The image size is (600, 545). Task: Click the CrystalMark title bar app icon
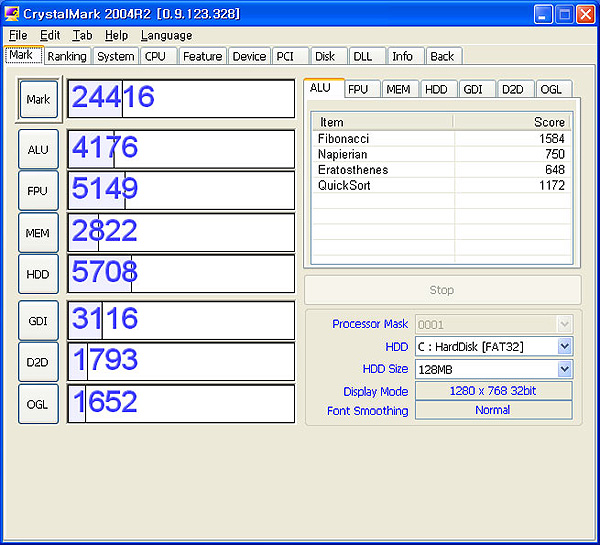click(11, 14)
